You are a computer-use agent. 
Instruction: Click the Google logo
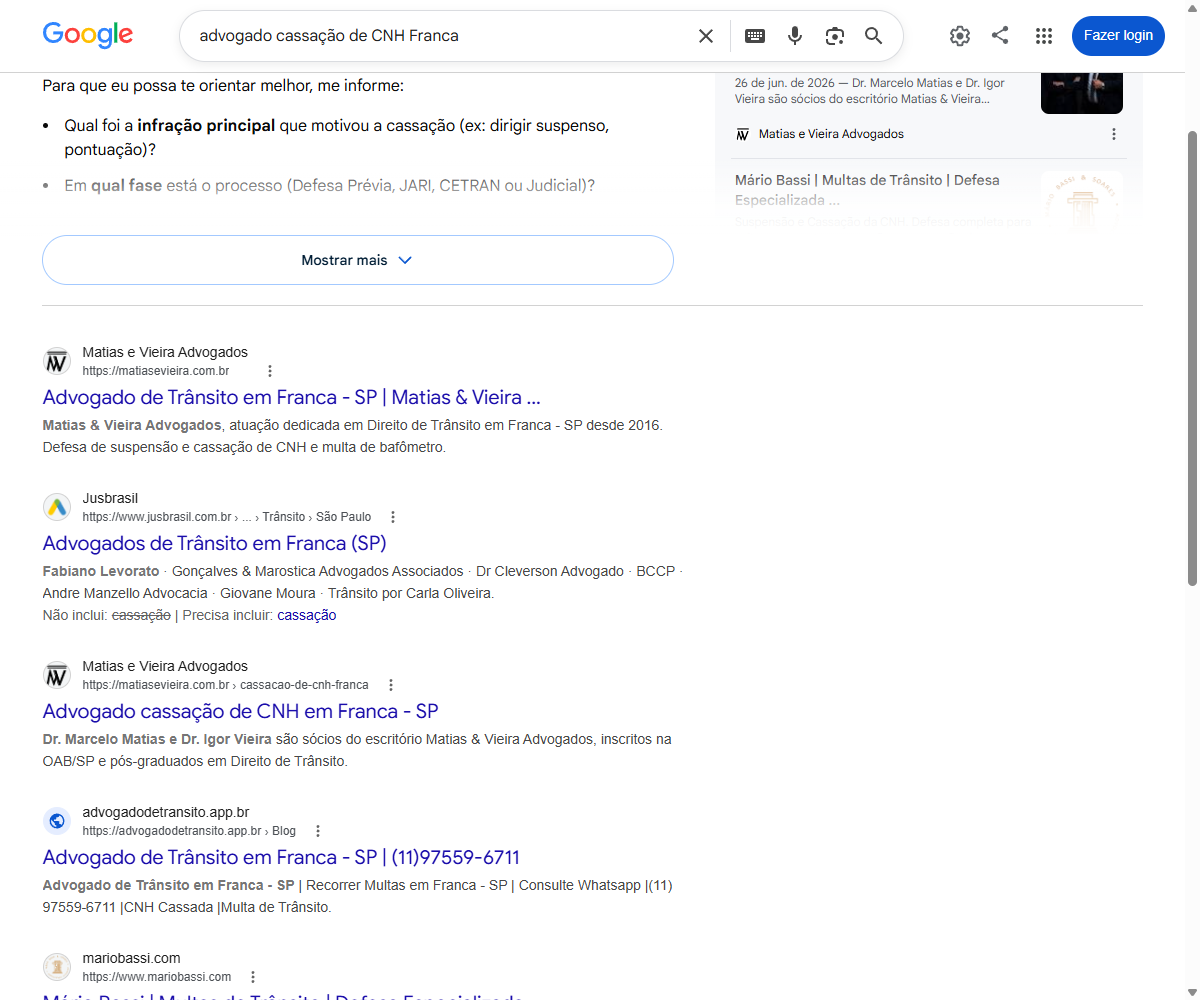[x=88, y=35]
